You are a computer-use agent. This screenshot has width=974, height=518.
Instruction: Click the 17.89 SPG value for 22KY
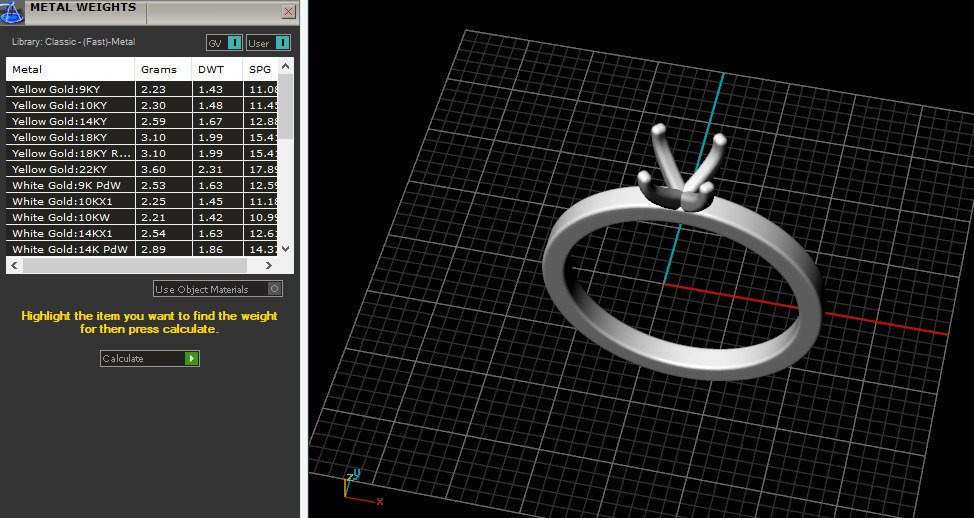[263, 170]
